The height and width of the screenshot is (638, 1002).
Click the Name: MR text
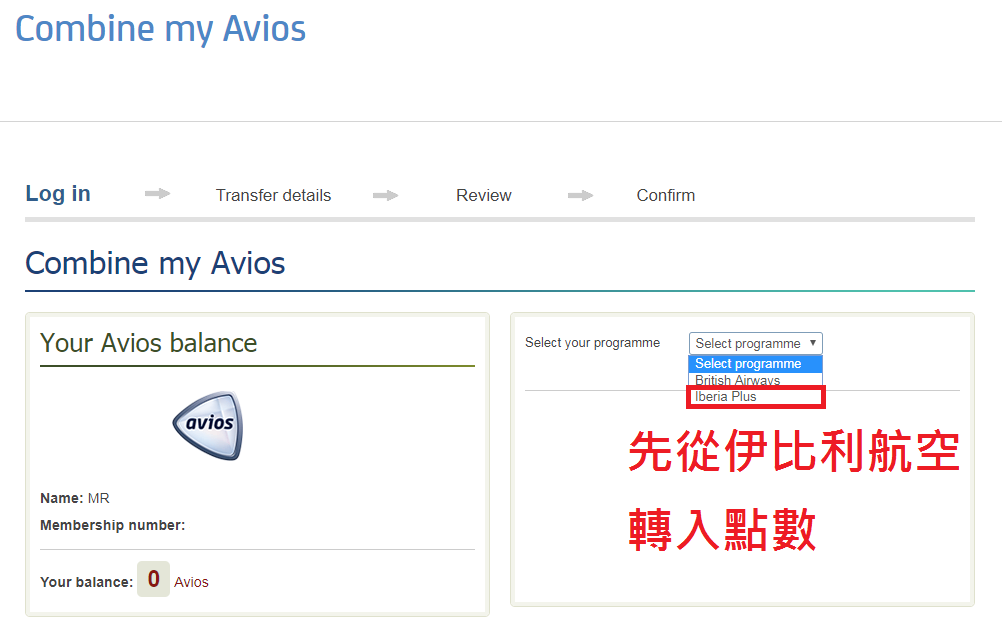click(x=75, y=498)
